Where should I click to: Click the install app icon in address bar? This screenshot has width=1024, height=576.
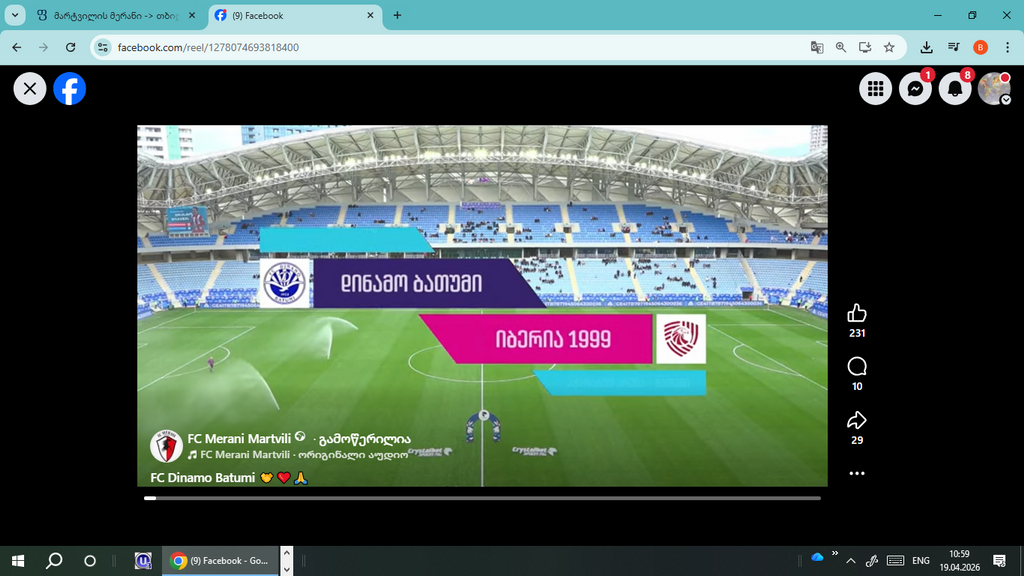tap(865, 47)
